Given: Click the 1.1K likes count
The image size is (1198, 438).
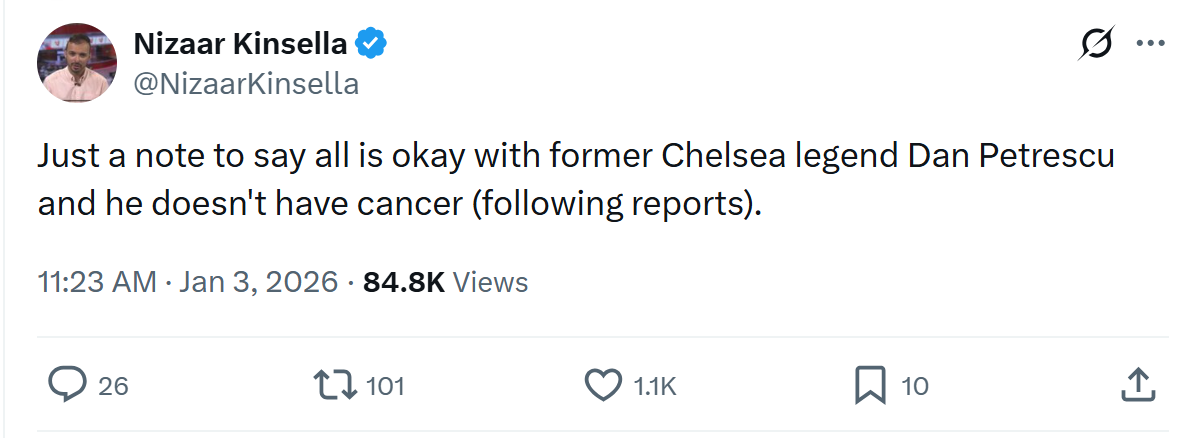Looking at the screenshot, I should (x=656, y=386).
